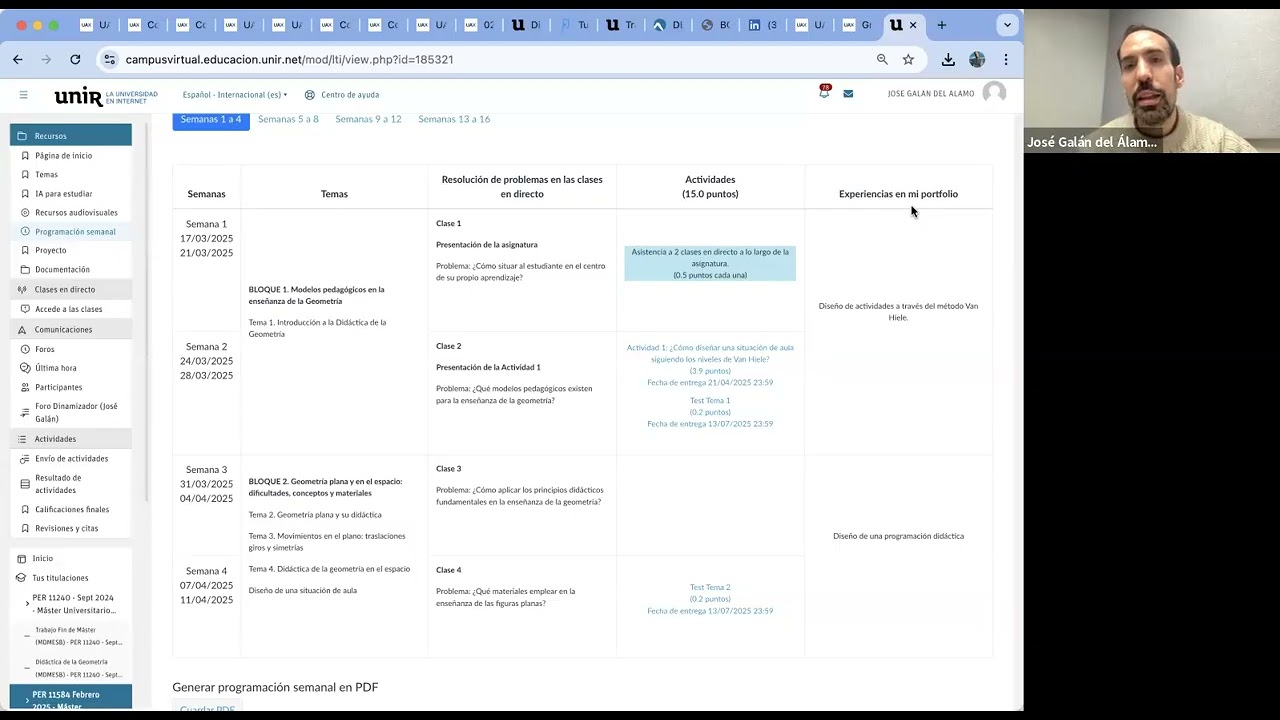1280x720 pixels.
Task: Toggle the sidebar with the hamburger icon
Action: coord(23,95)
